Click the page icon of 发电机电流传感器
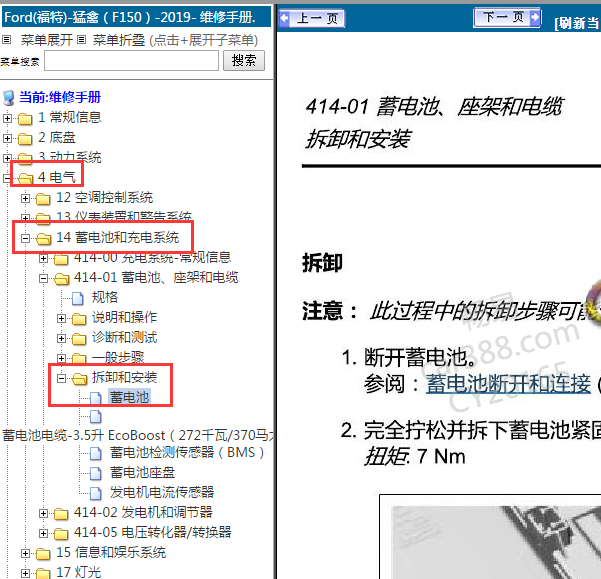 (96, 494)
